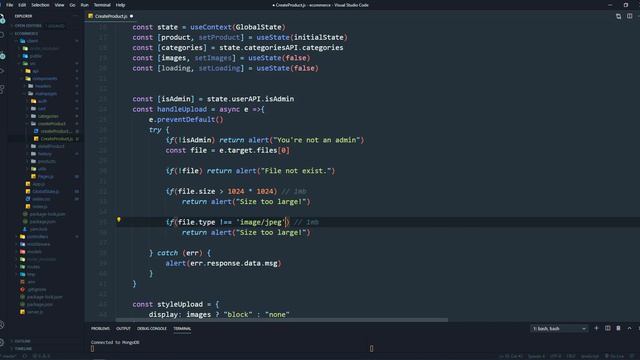Click on the 'handleUpload' function name
The image size is (640, 360).
182,109
